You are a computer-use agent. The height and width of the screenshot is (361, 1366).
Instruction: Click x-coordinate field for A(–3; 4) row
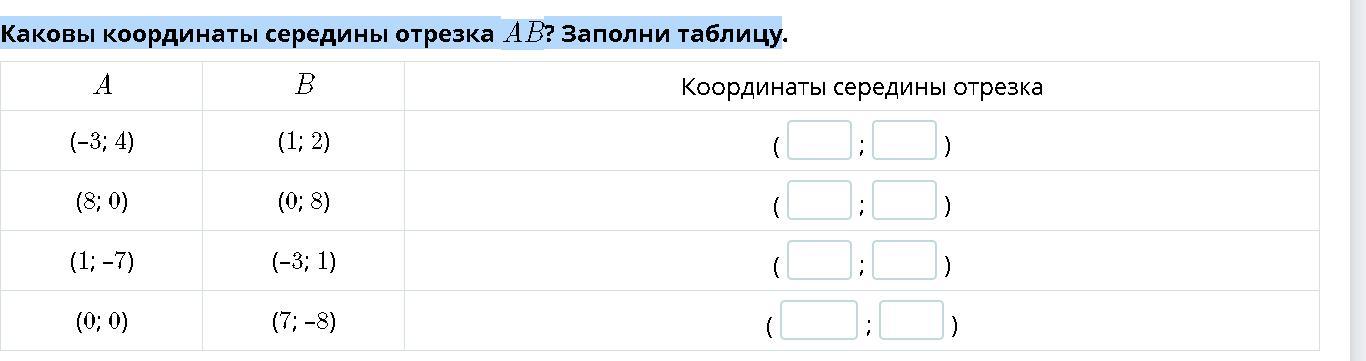819,141
